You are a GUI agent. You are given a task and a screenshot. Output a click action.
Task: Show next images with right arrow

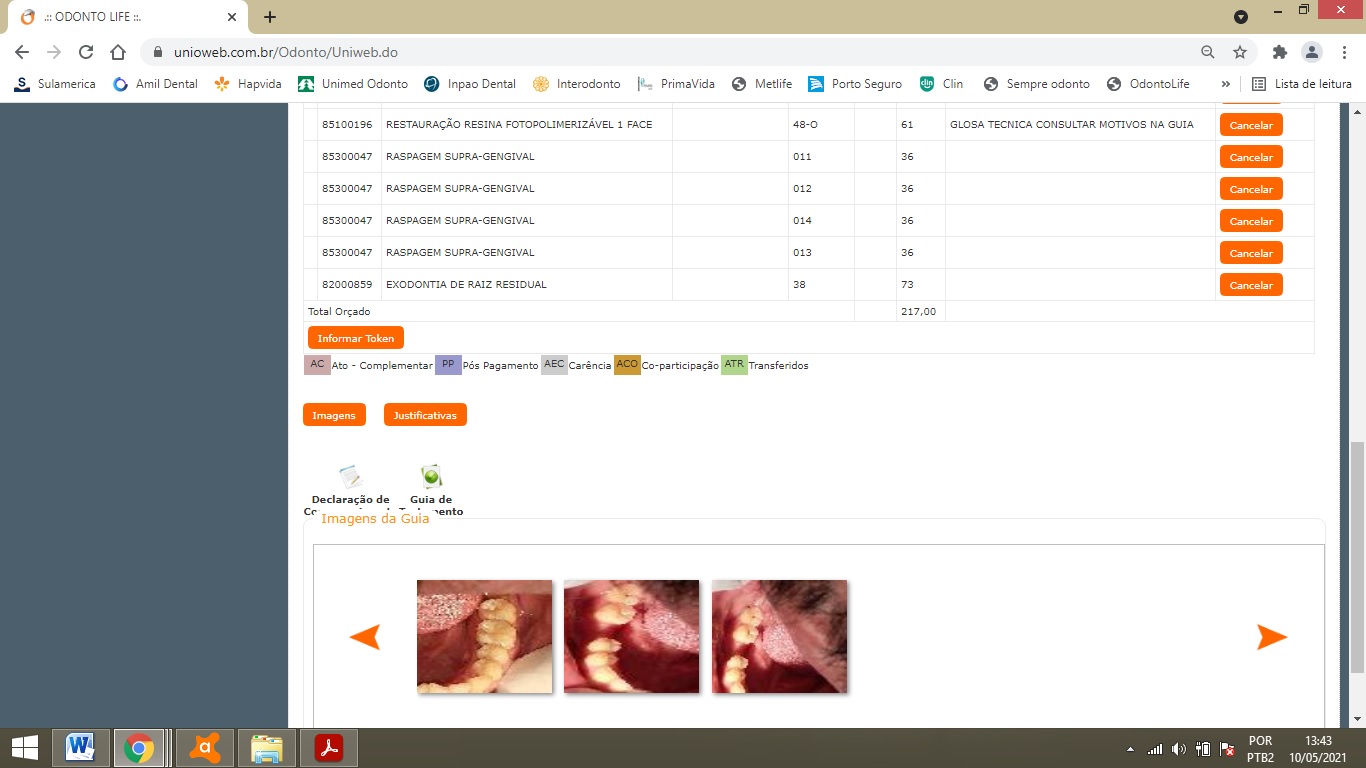click(1272, 637)
